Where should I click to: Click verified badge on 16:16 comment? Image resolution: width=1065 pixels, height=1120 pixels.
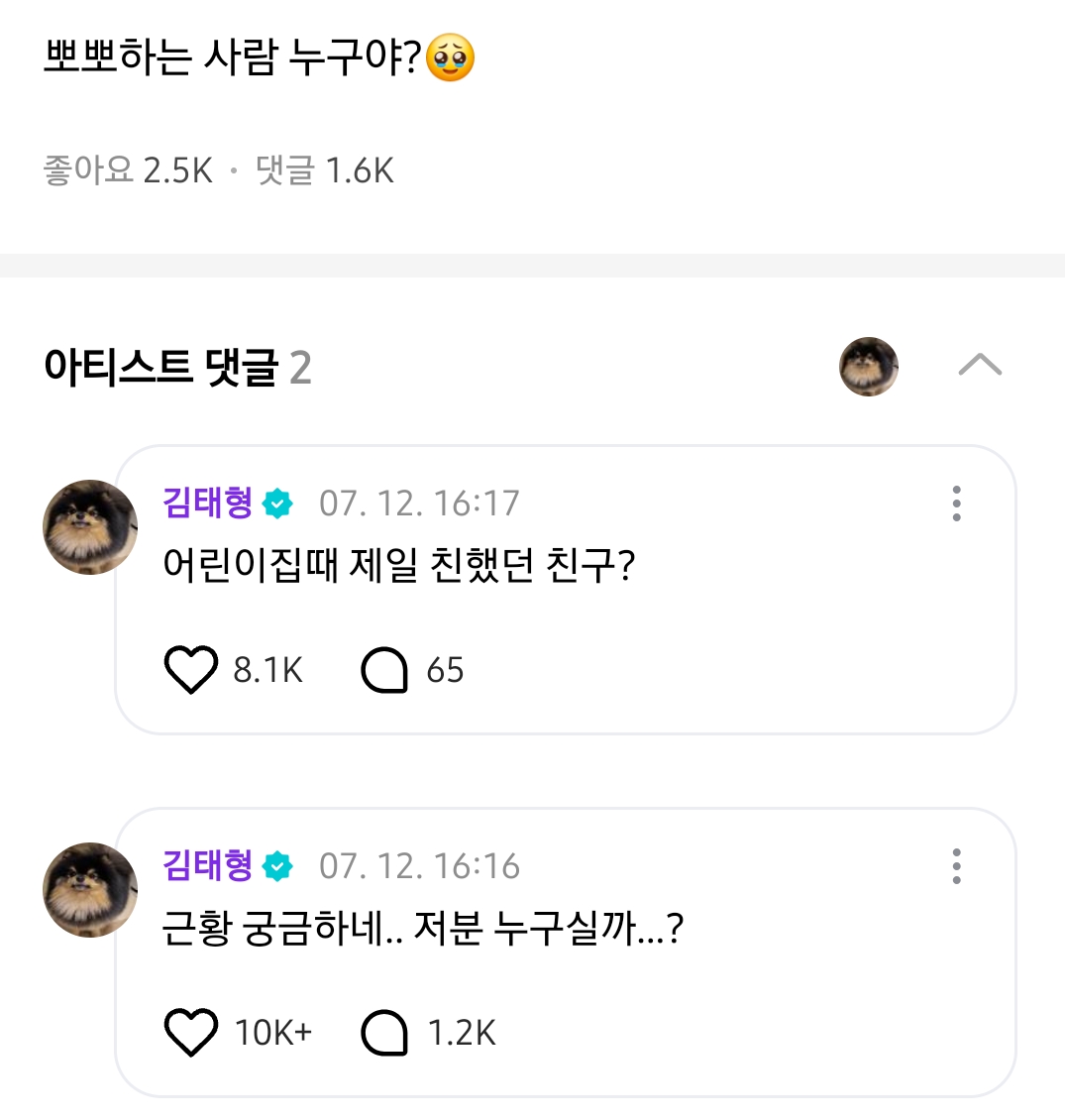pyautogui.click(x=278, y=867)
